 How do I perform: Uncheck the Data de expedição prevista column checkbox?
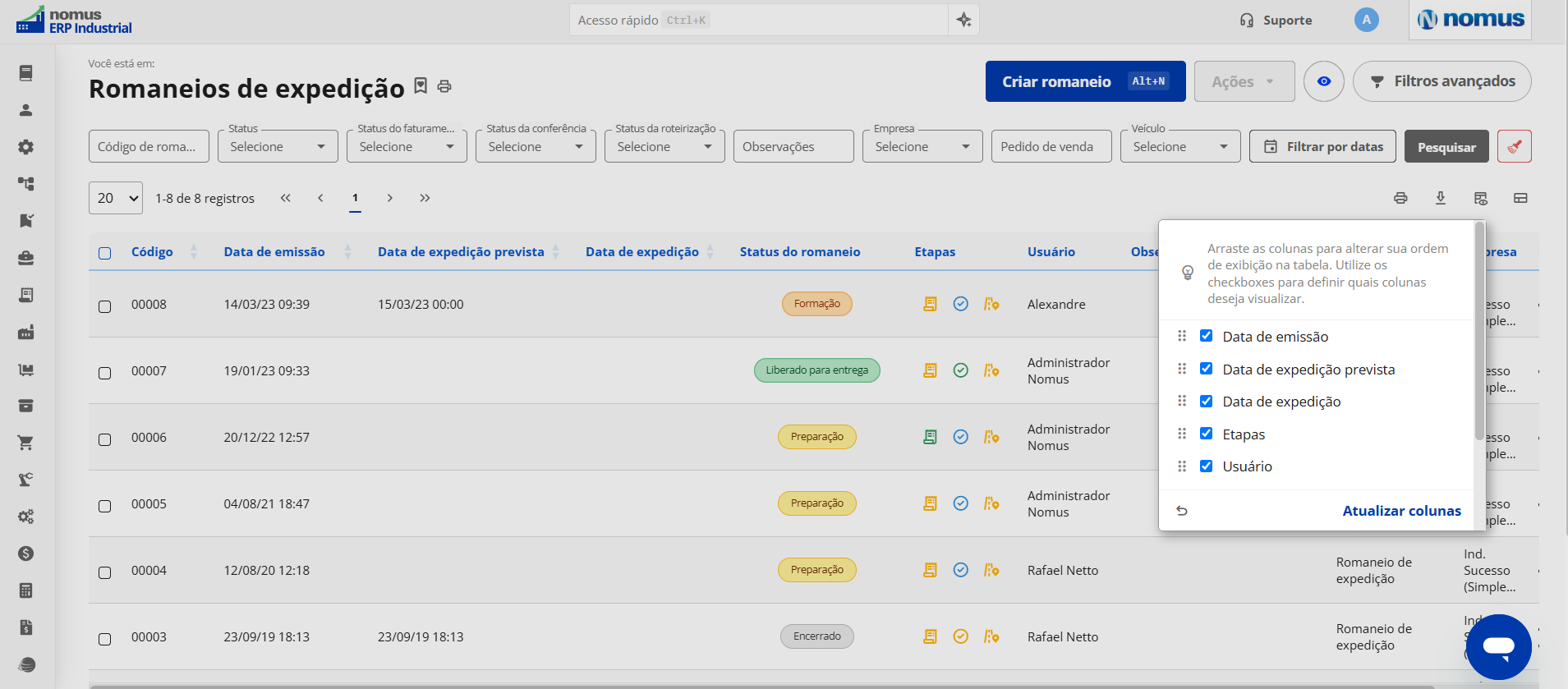click(1207, 369)
